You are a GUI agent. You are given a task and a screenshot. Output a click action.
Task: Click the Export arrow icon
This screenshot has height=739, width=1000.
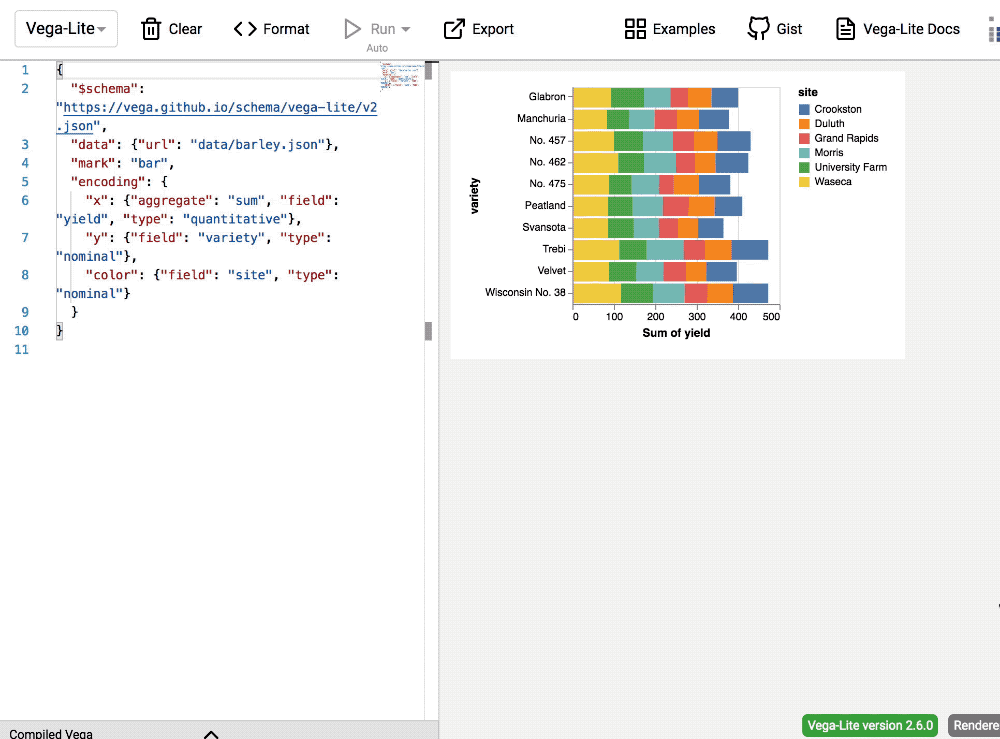tap(454, 29)
